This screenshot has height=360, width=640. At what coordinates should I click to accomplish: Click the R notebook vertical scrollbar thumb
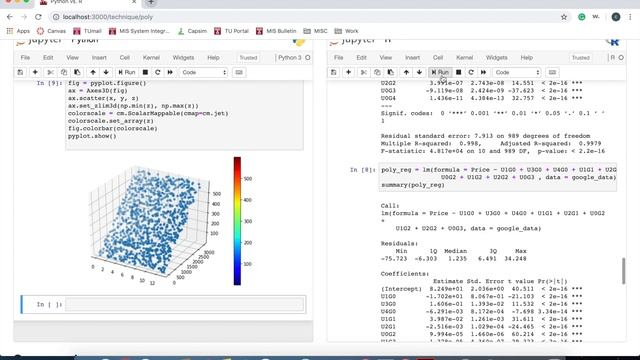coord(623,271)
